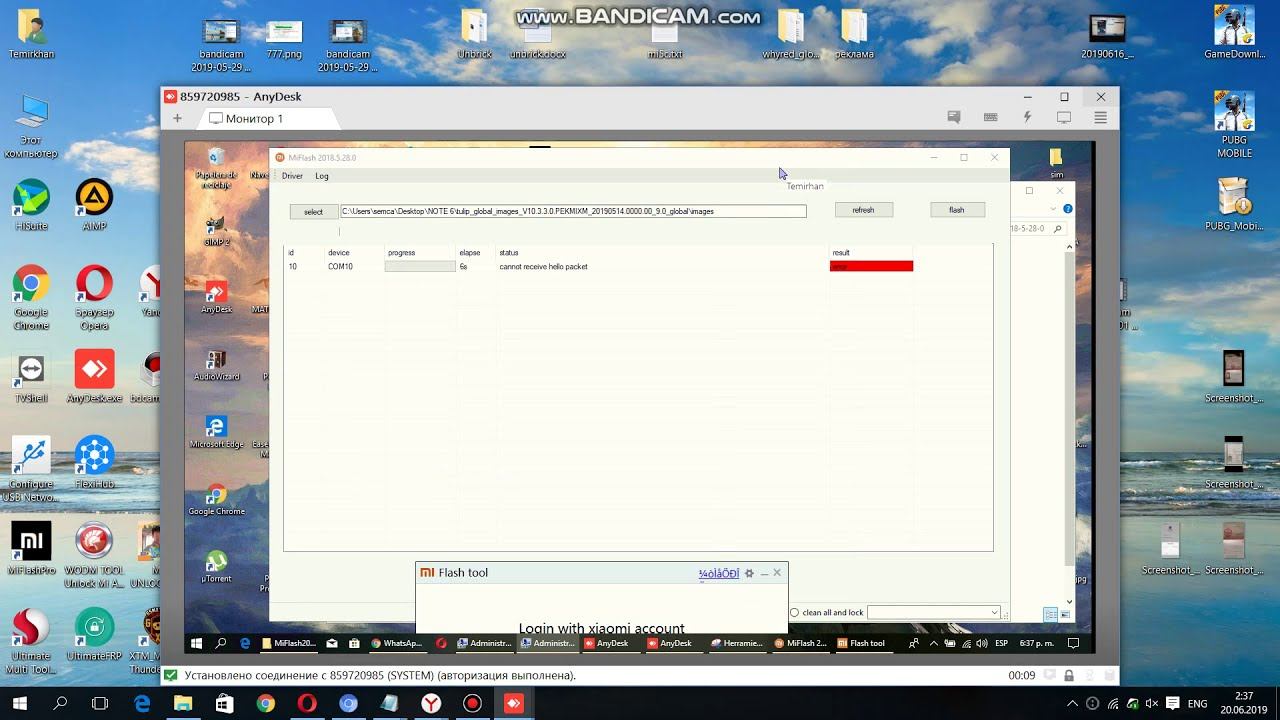Open PUBG MOBILE desktop shortcut
1280x720 pixels.
coord(1234,124)
